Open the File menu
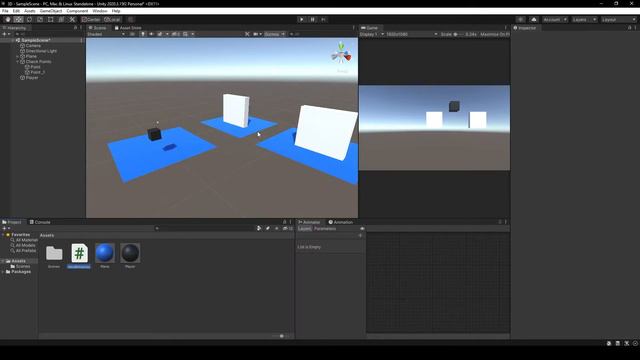Screen dimensions: 640x360 (5, 11)
